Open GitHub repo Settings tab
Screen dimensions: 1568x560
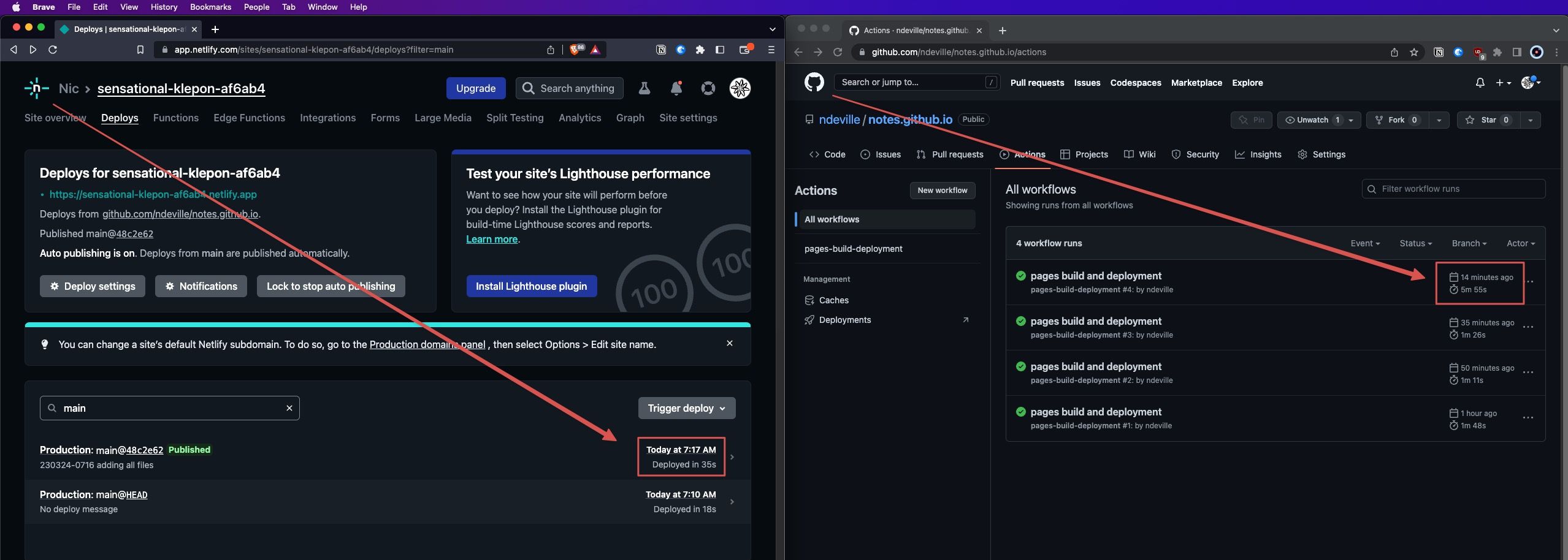[1321, 154]
